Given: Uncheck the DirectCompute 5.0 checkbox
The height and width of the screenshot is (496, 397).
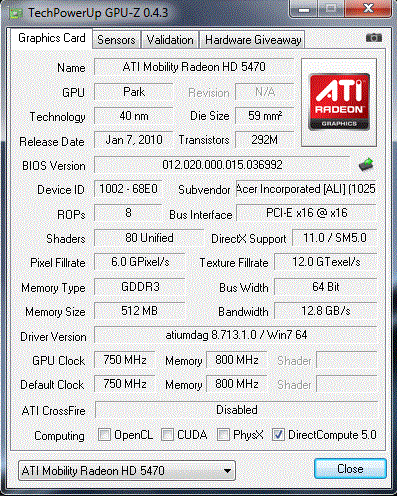Looking at the screenshot, I should coord(278,435).
